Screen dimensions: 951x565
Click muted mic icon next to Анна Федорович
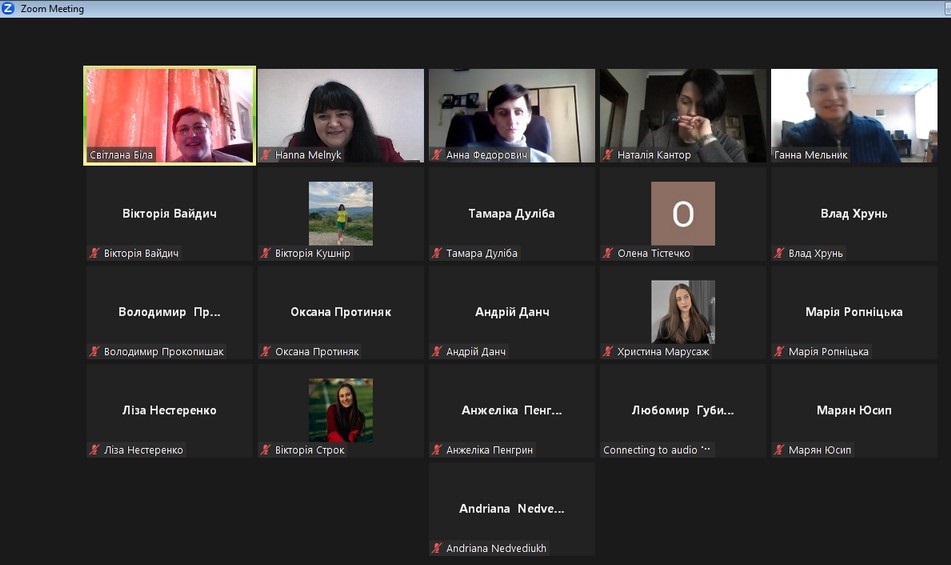[x=437, y=155]
